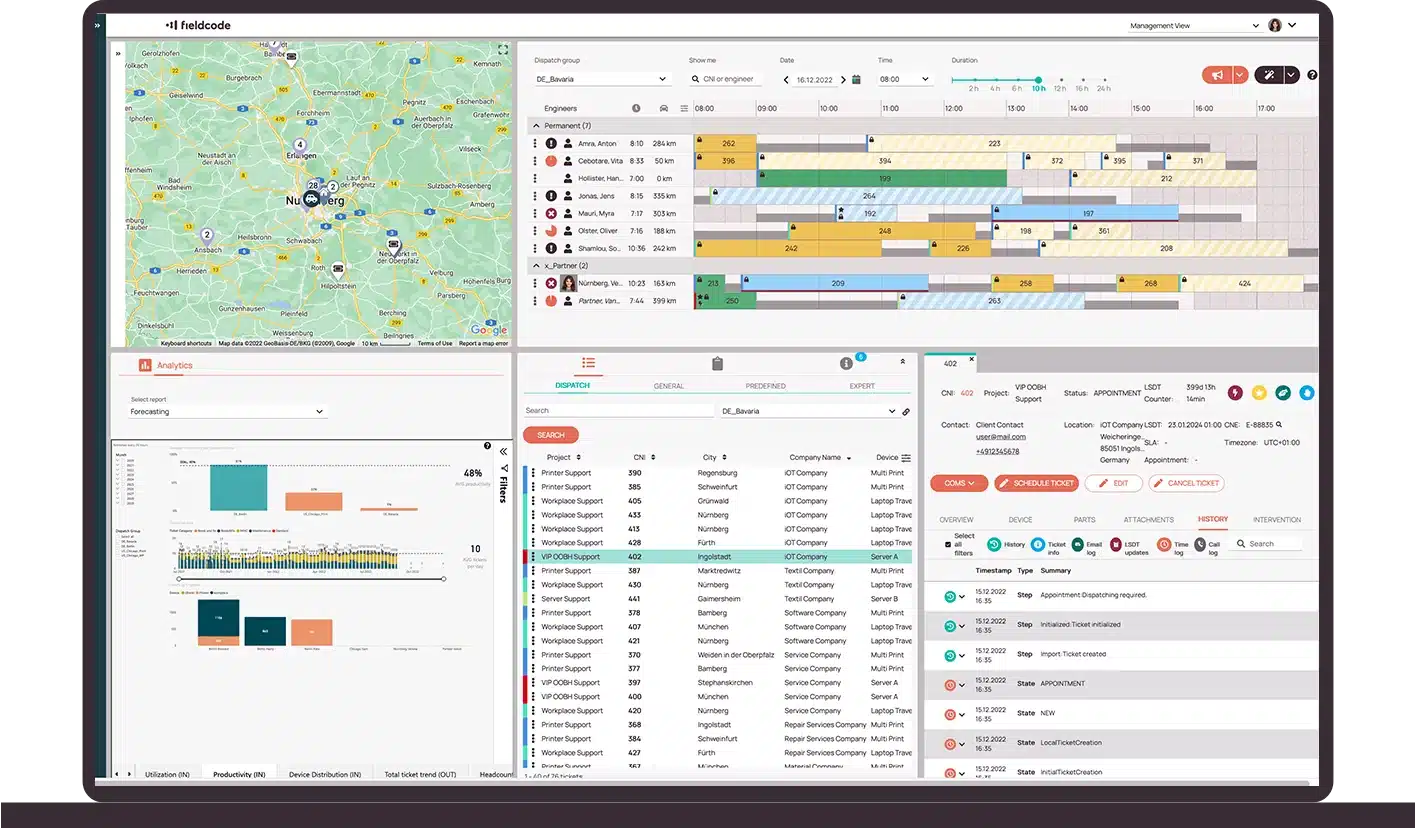Screen dimensions: 1416x828
Task: Open the help question mark icon
Action: pos(1312,74)
